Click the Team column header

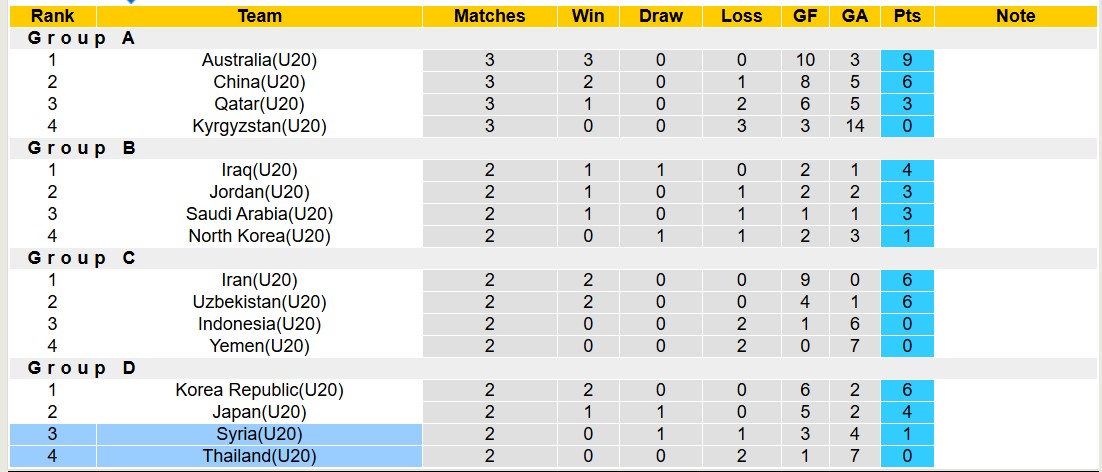[260, 16]
